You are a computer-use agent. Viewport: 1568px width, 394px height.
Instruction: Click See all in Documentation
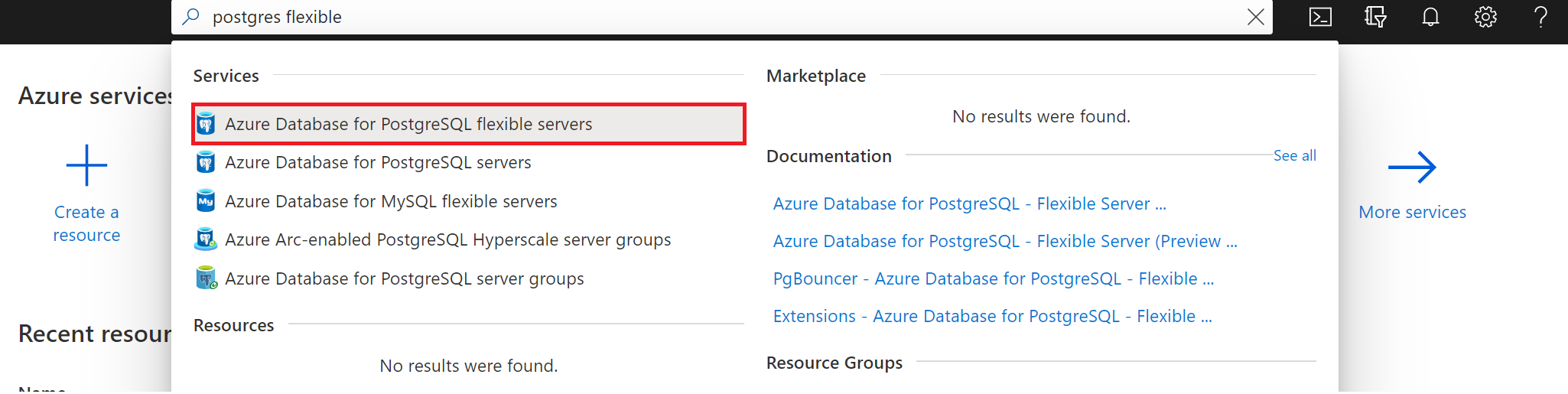point(1294,155)
